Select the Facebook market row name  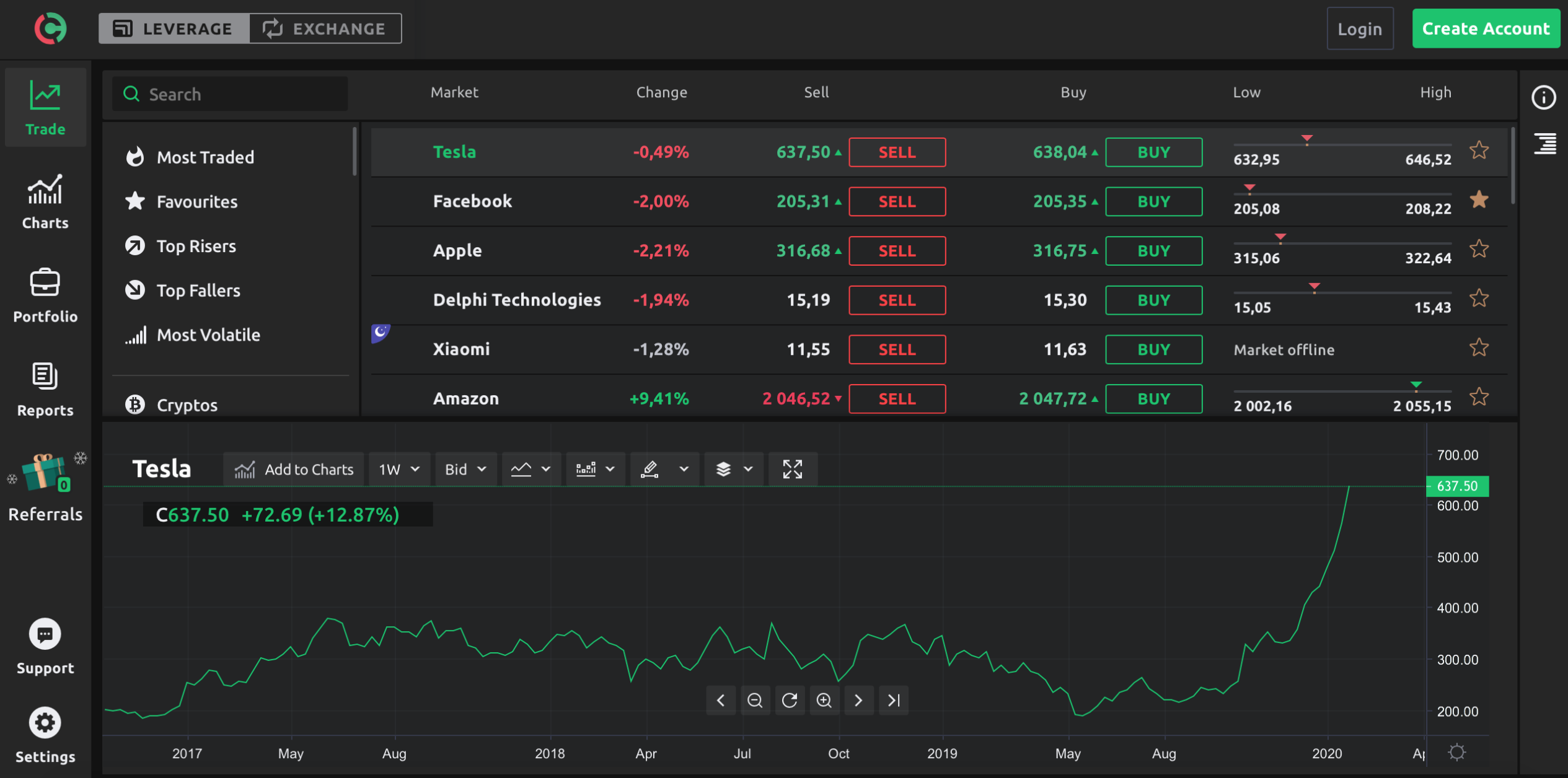[472, 201]
